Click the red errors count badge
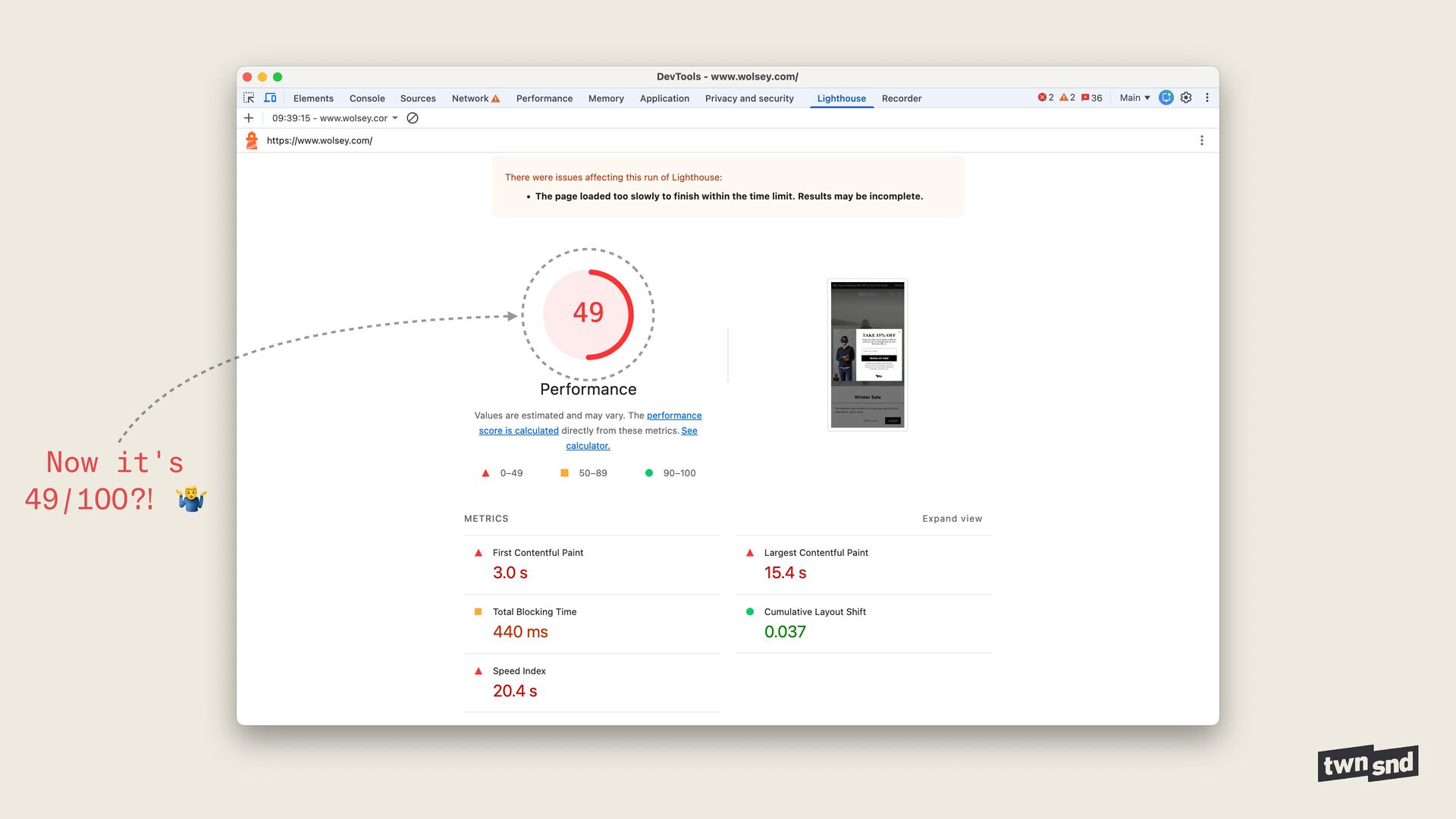The width and height of the screenshot is (1456, 819). click(1046, 98)
